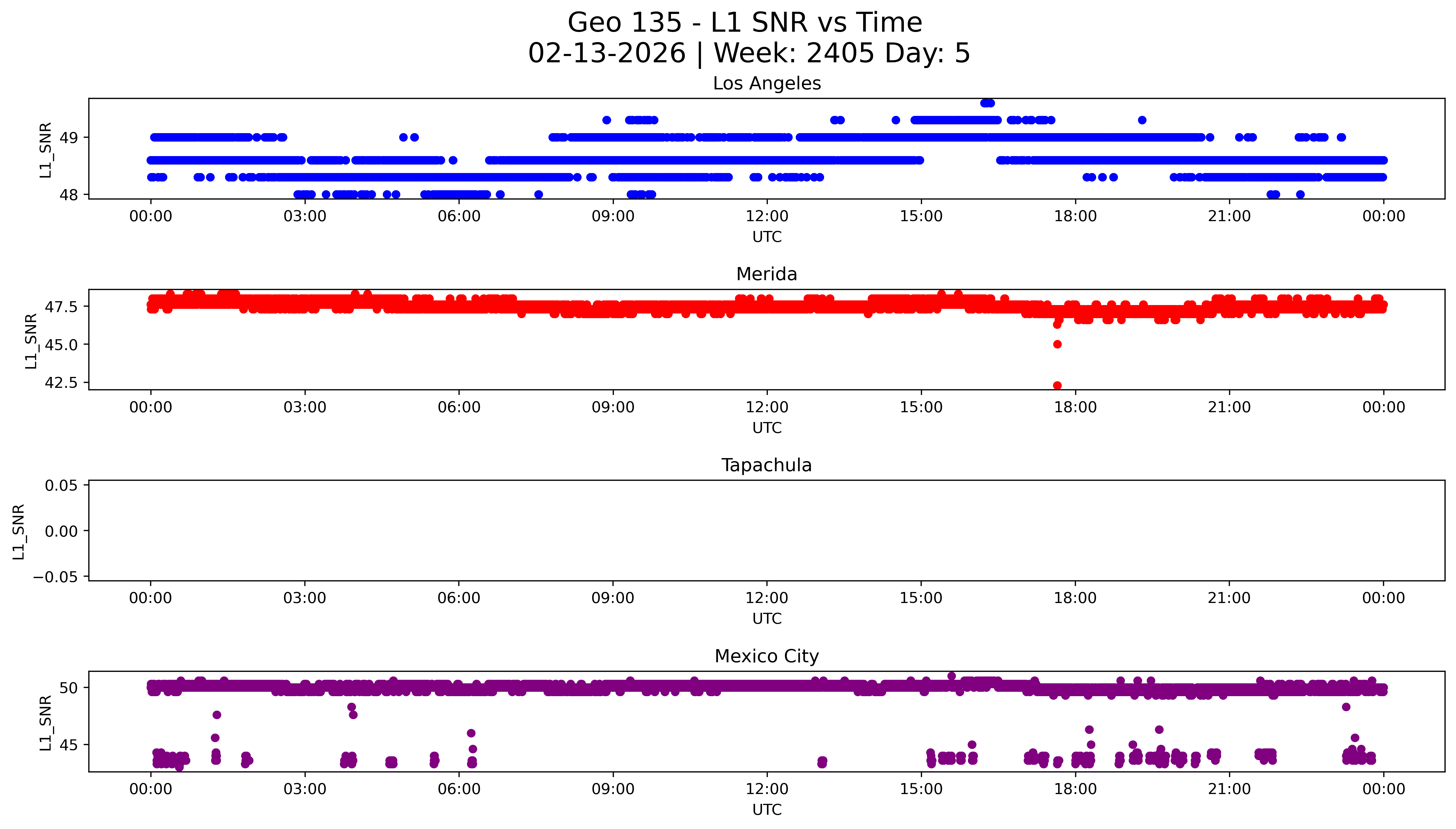Click the Tapachula subplot title
This screenshot has height=829, width=1456.
pos(766,465)
